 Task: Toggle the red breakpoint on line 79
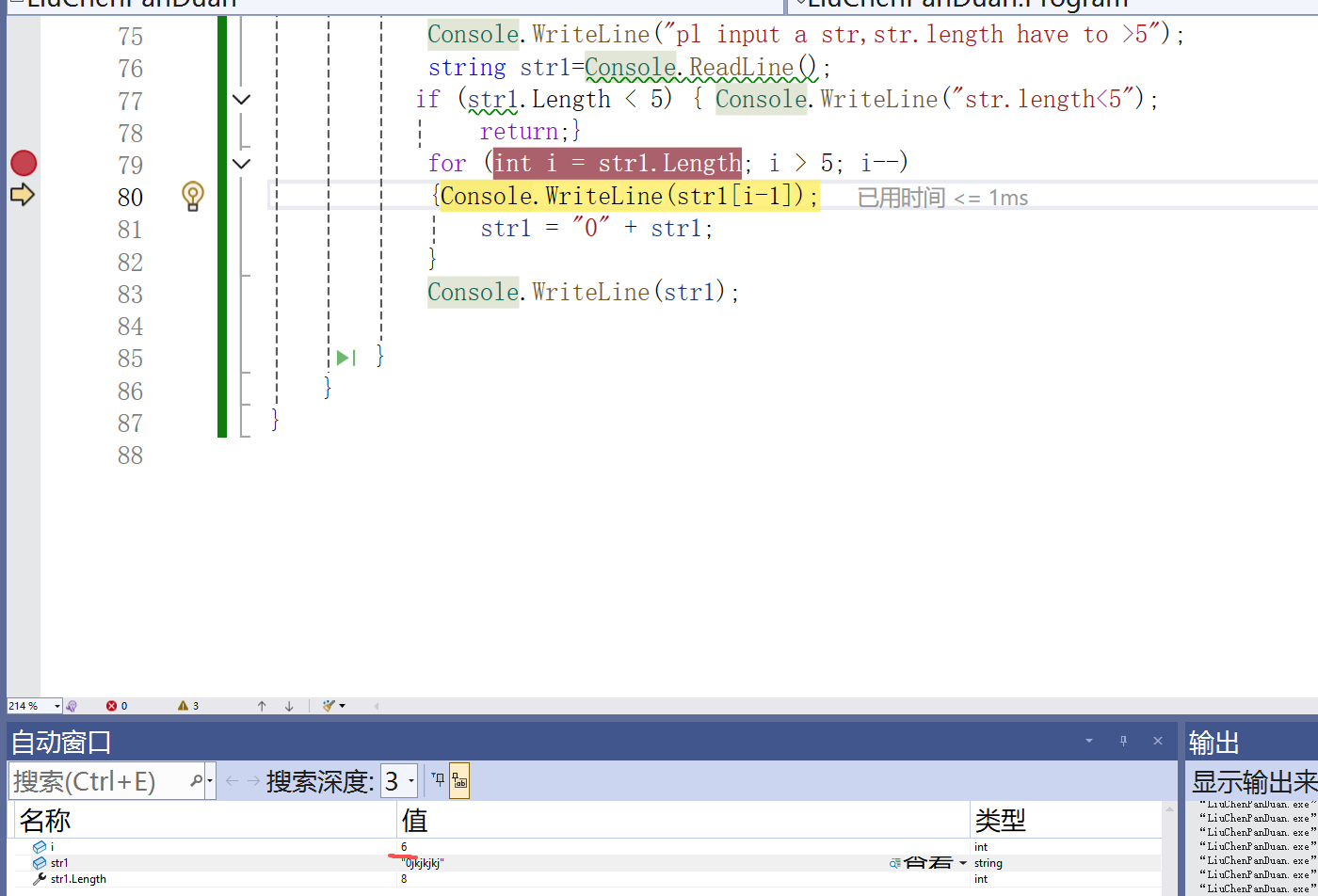[24, 164]
